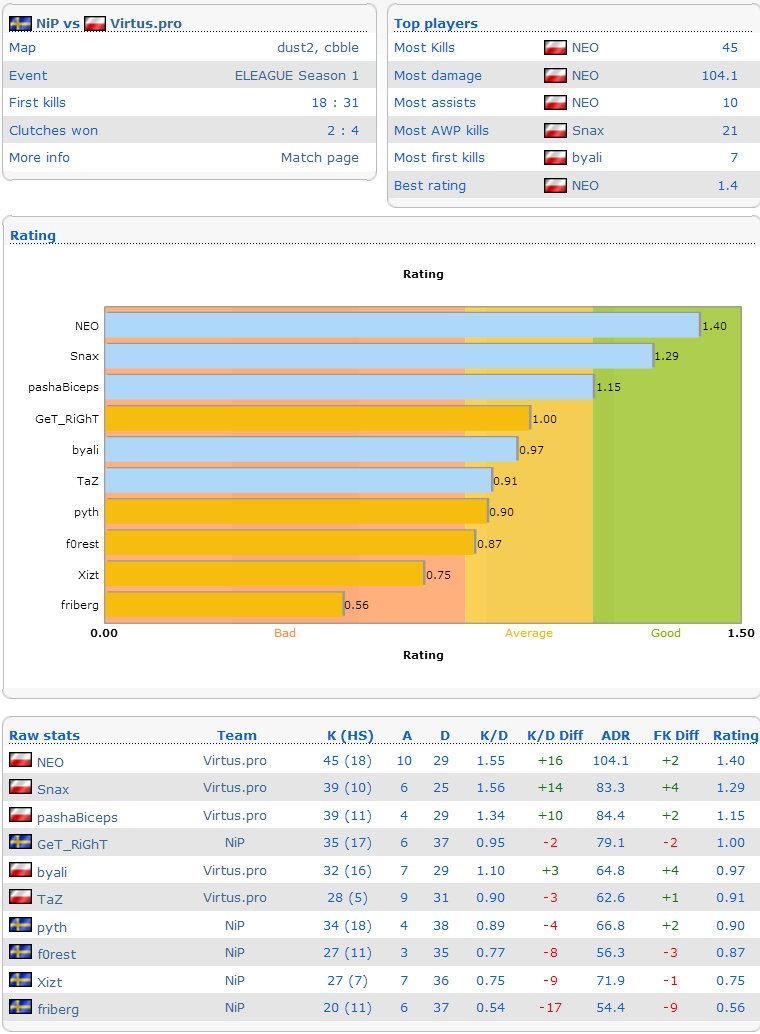Click GeT_RiGhT's 1.00 orange rating bar

click(x=318, y=418)
